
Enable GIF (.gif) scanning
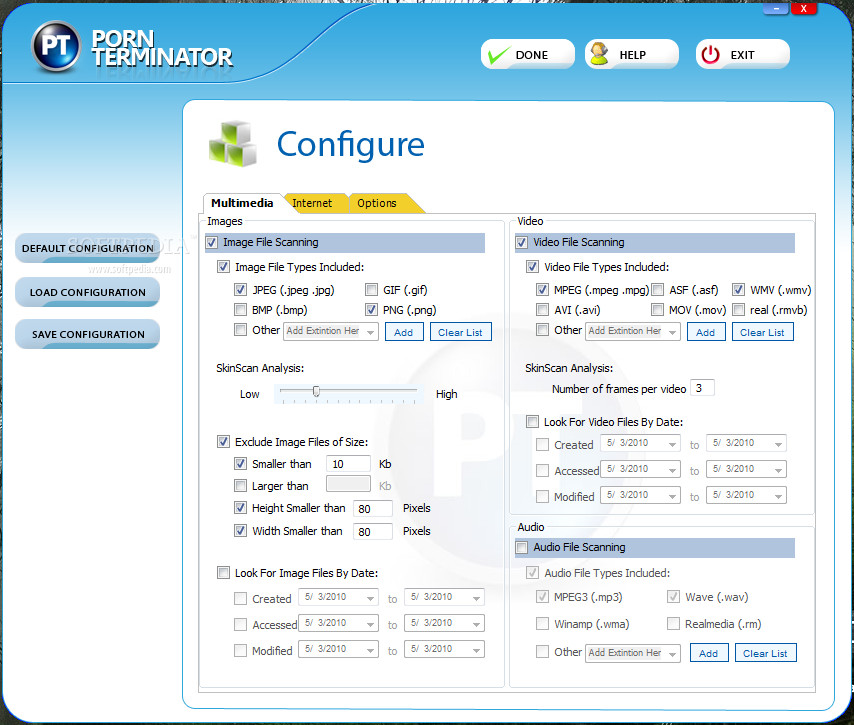click(371, 290)
